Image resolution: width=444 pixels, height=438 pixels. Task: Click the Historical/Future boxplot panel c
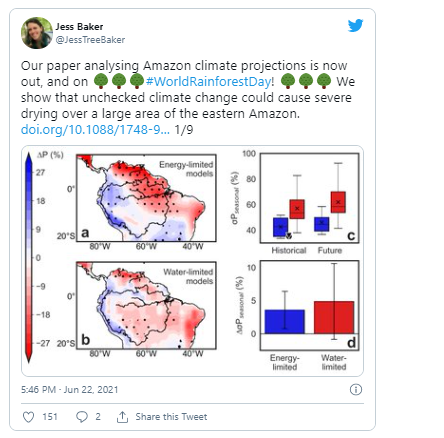click(309, 198)
